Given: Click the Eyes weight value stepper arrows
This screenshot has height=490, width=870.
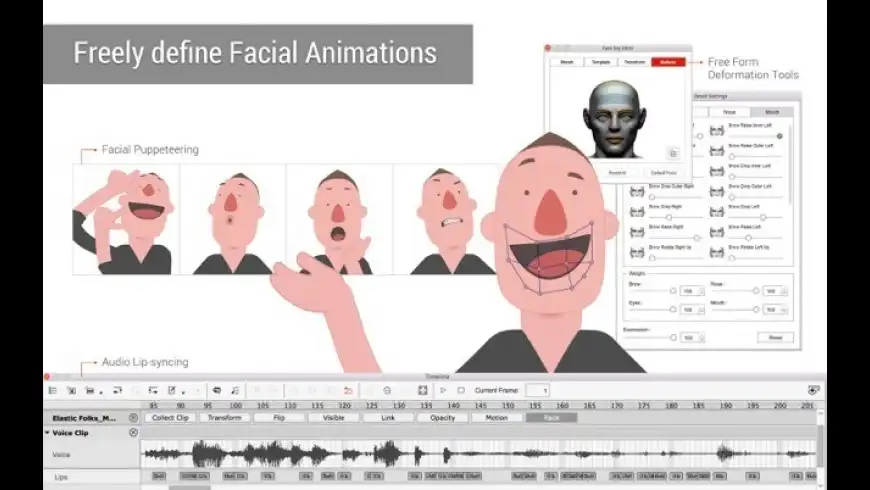Looking at the screenshot, I should (701, 310).
